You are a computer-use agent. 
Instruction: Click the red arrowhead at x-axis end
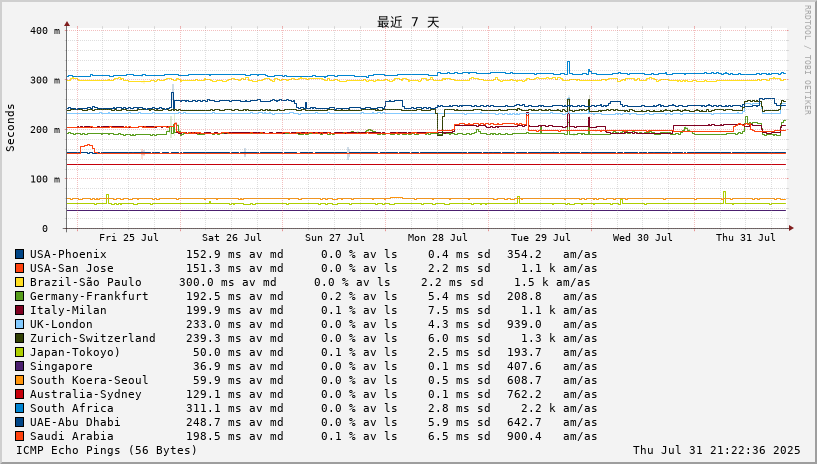coord(791,228)
